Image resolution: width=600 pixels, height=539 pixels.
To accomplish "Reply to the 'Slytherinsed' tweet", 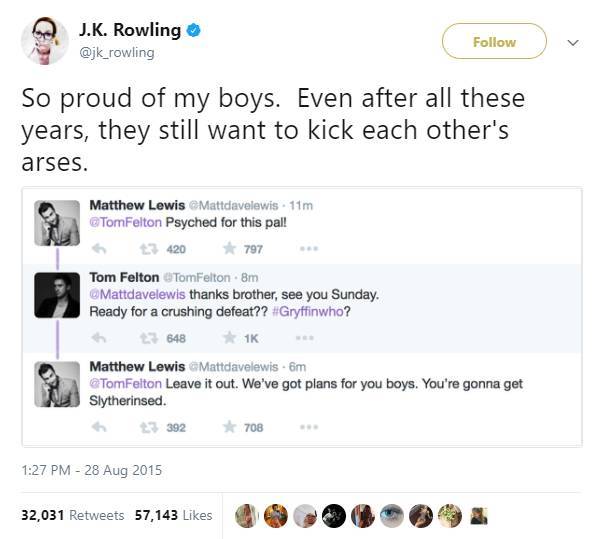I will point(99,427).
